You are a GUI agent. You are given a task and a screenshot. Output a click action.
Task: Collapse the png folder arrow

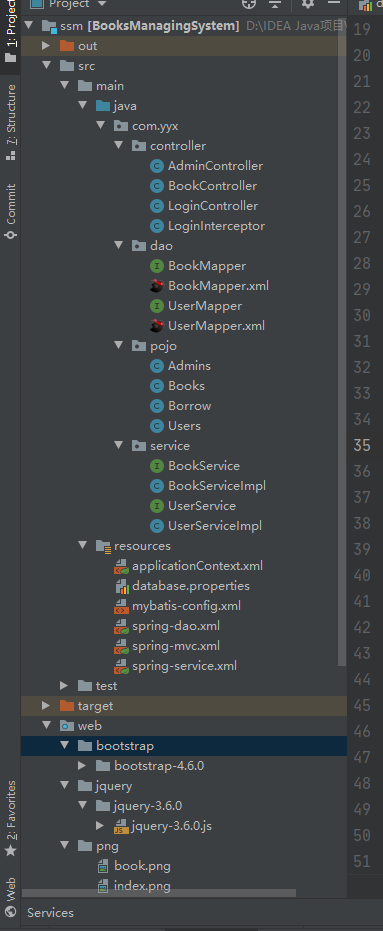click(64, 846)
